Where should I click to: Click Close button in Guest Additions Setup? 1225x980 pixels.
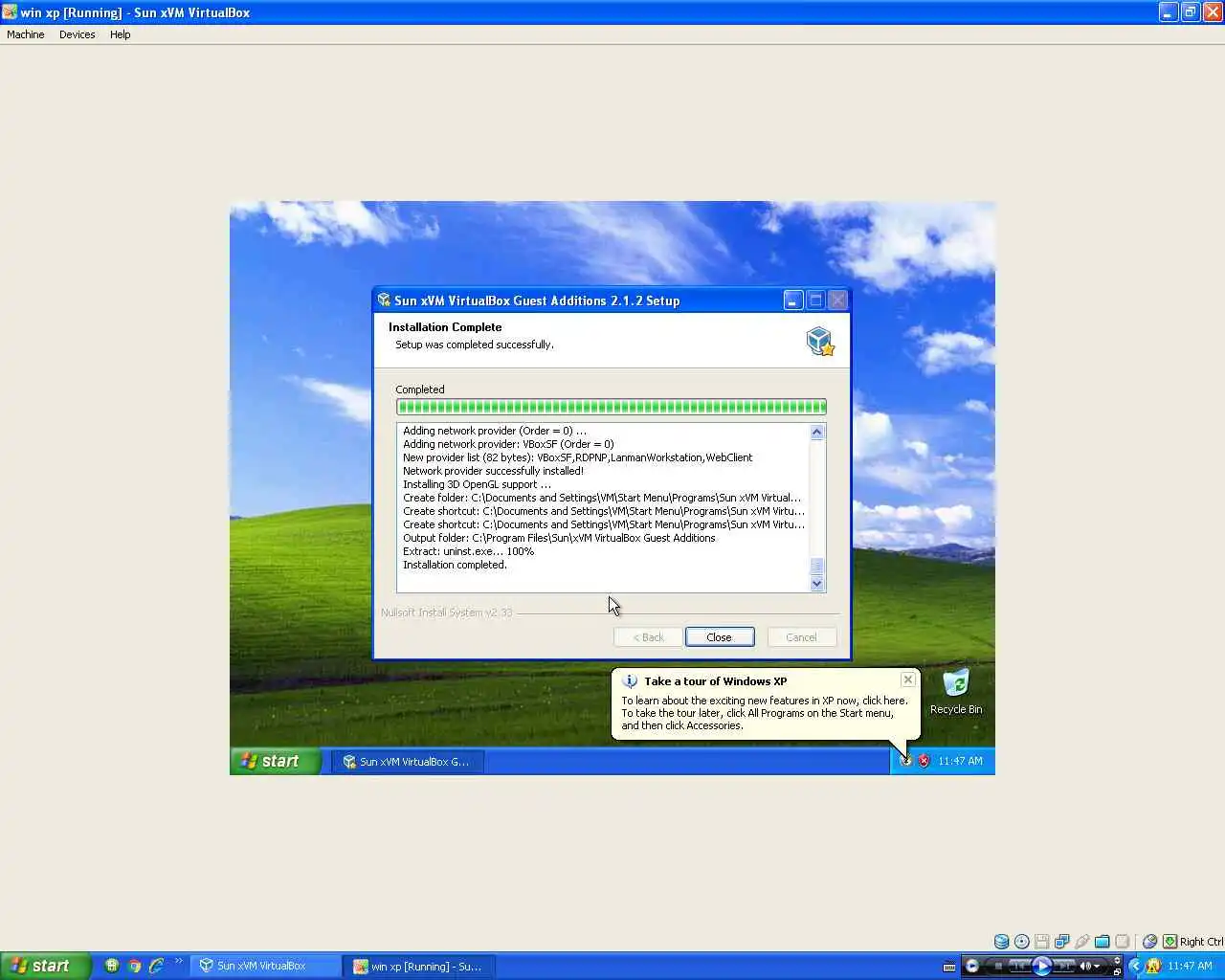tap(720, 637)
